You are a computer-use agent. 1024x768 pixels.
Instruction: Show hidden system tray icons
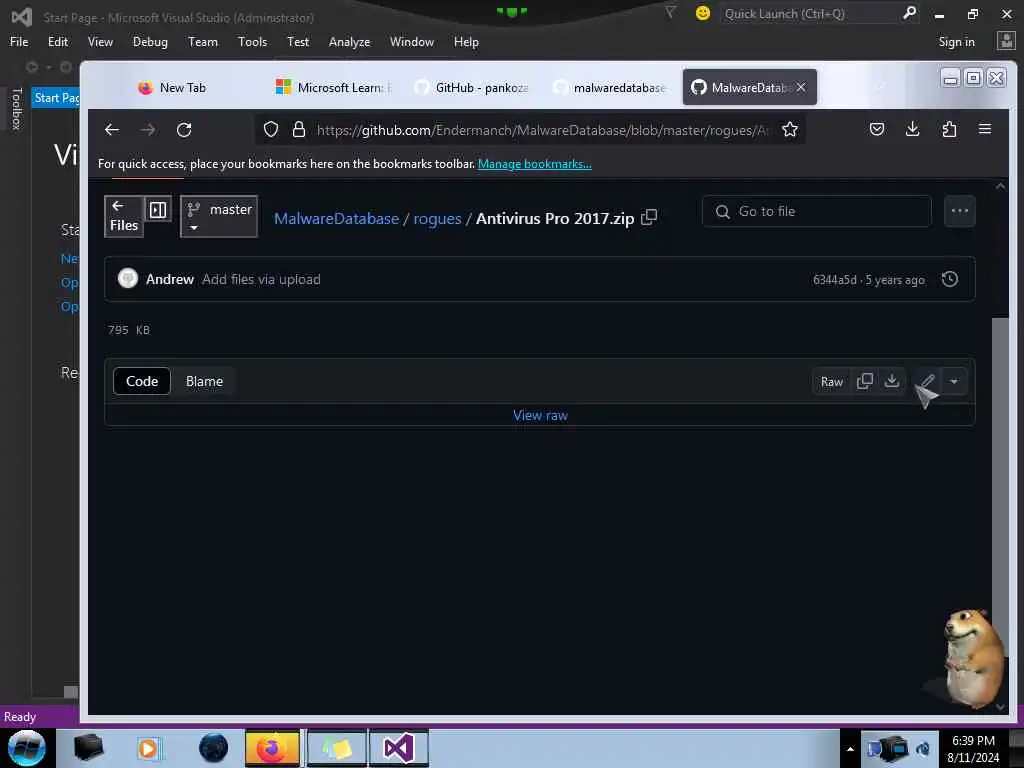(x=850, y=749)
